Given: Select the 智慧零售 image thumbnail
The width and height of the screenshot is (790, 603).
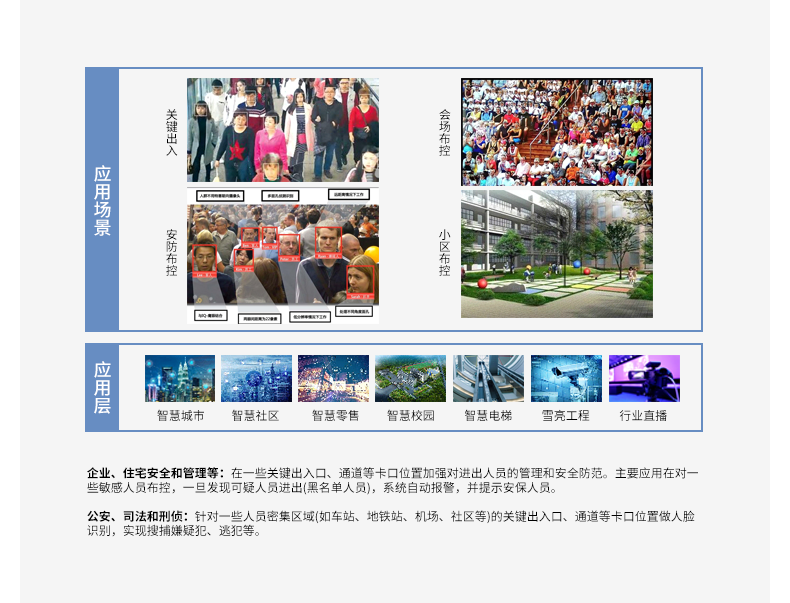Looking at the screenshot, I should pyautogui.click(x=334, y=378).
